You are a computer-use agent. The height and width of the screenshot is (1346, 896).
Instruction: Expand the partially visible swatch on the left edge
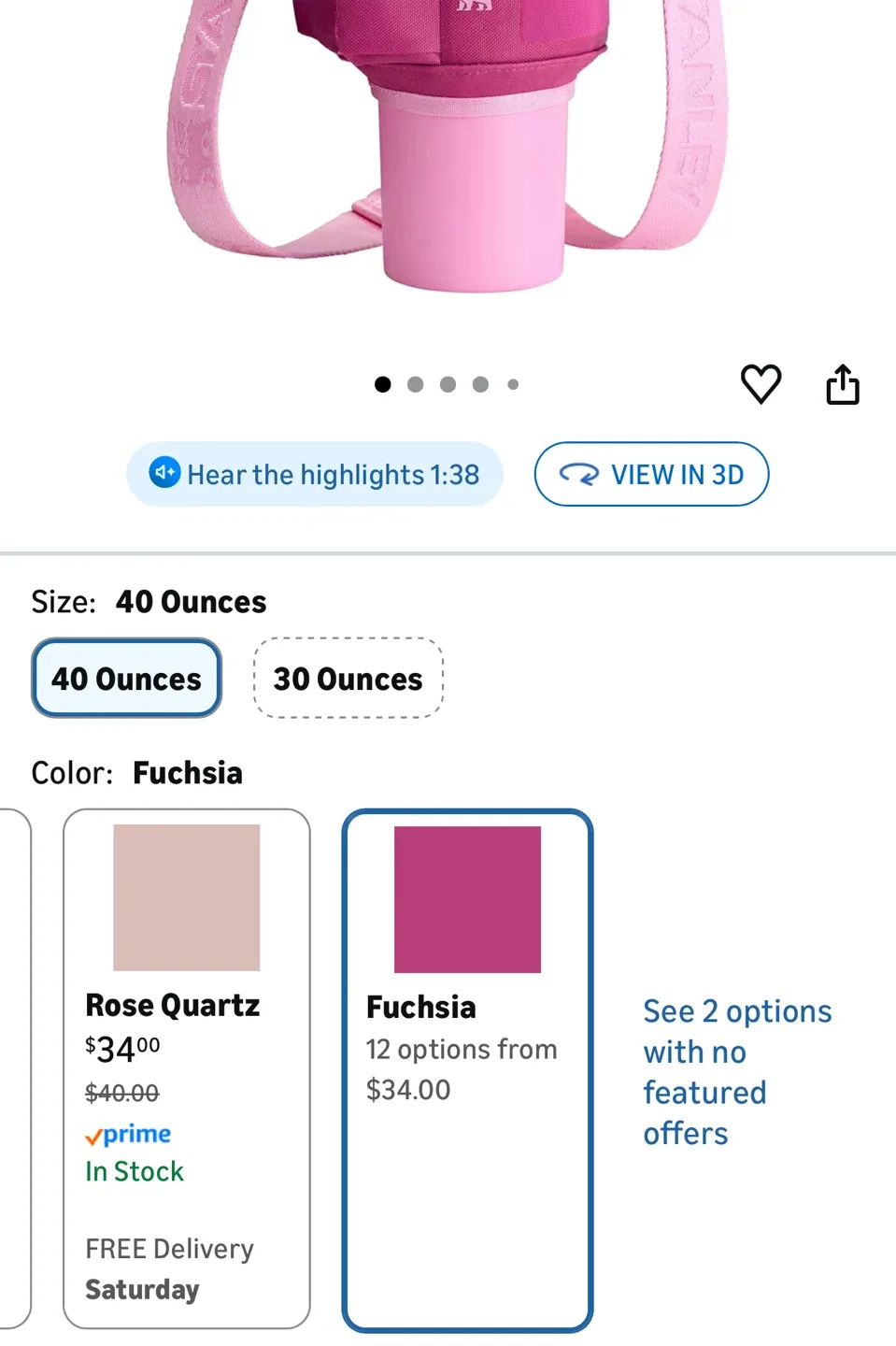click(x=13, y=1070)
